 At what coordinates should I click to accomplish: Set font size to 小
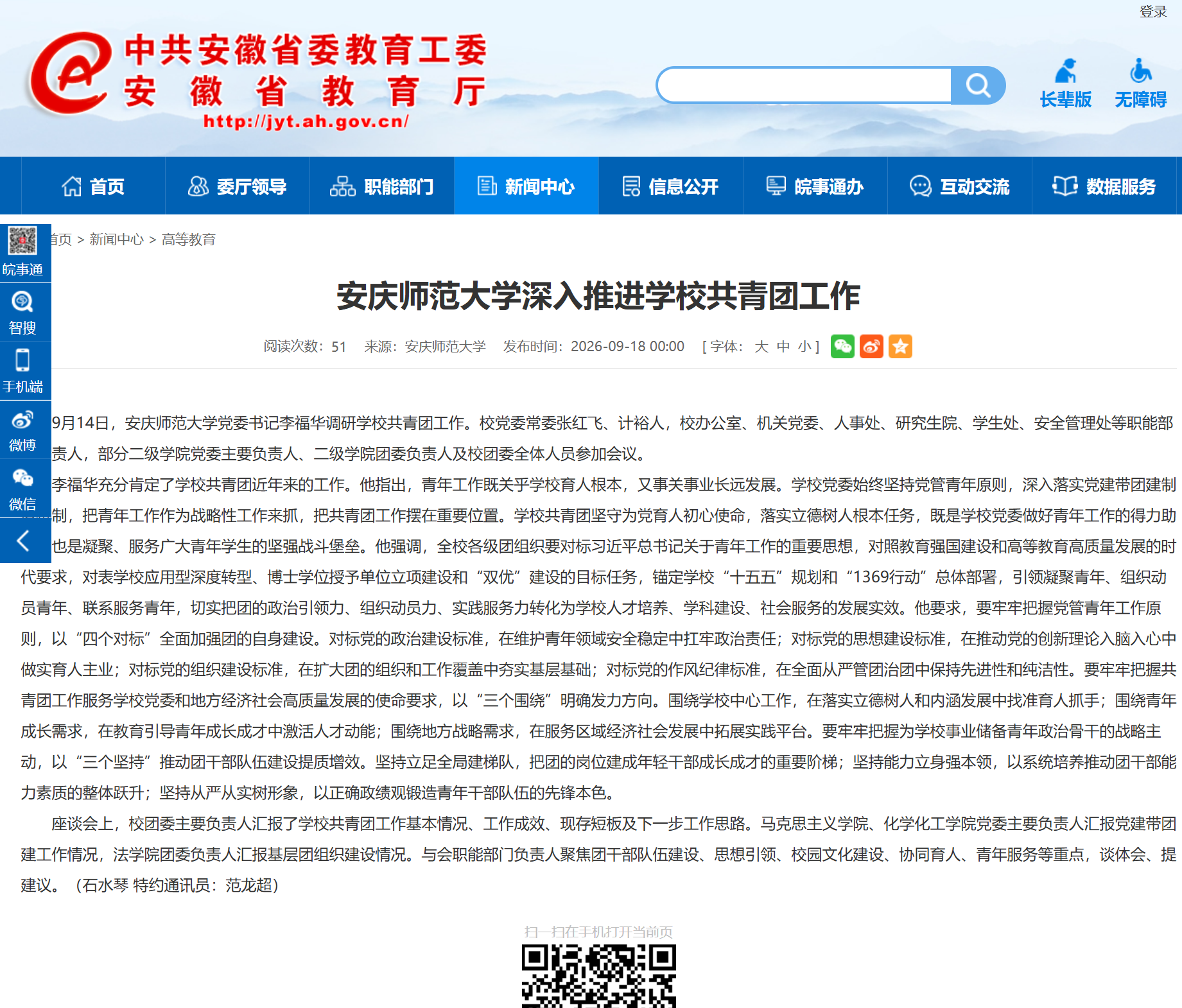(804, 347)
